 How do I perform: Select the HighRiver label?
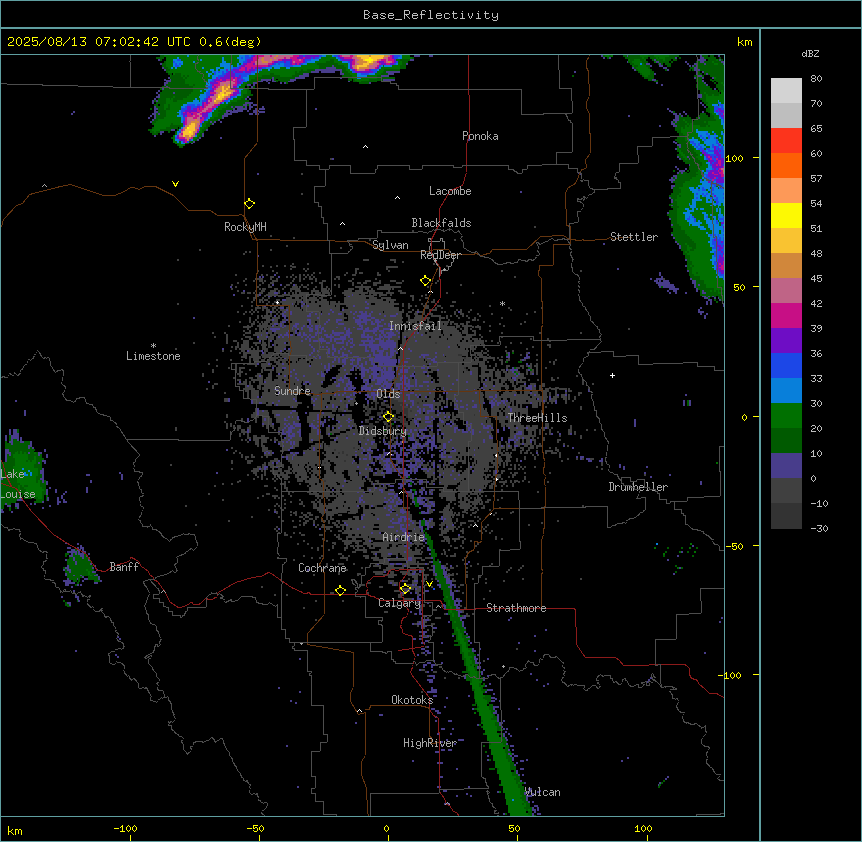tap(430, 743)
